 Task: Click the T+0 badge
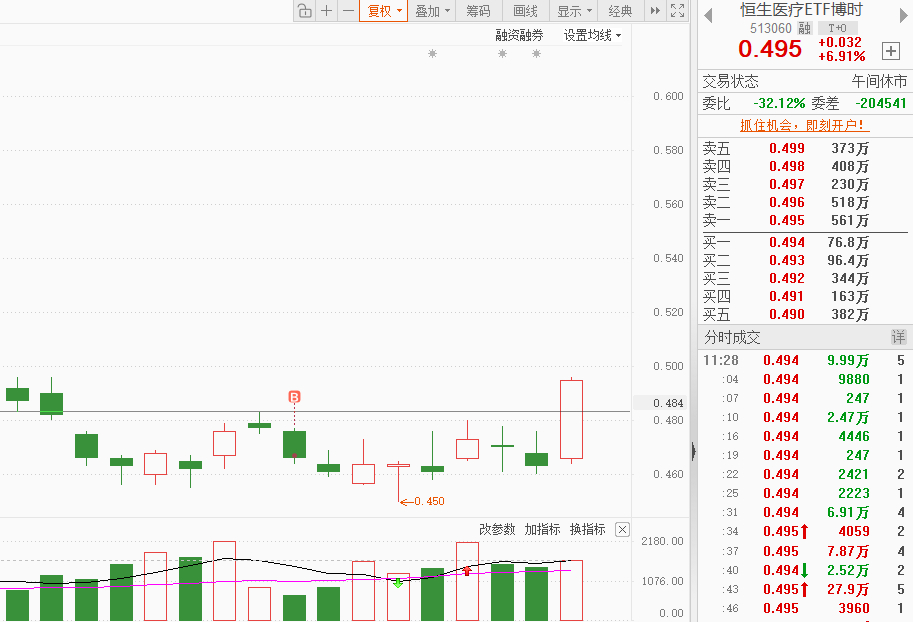[837, 28]
